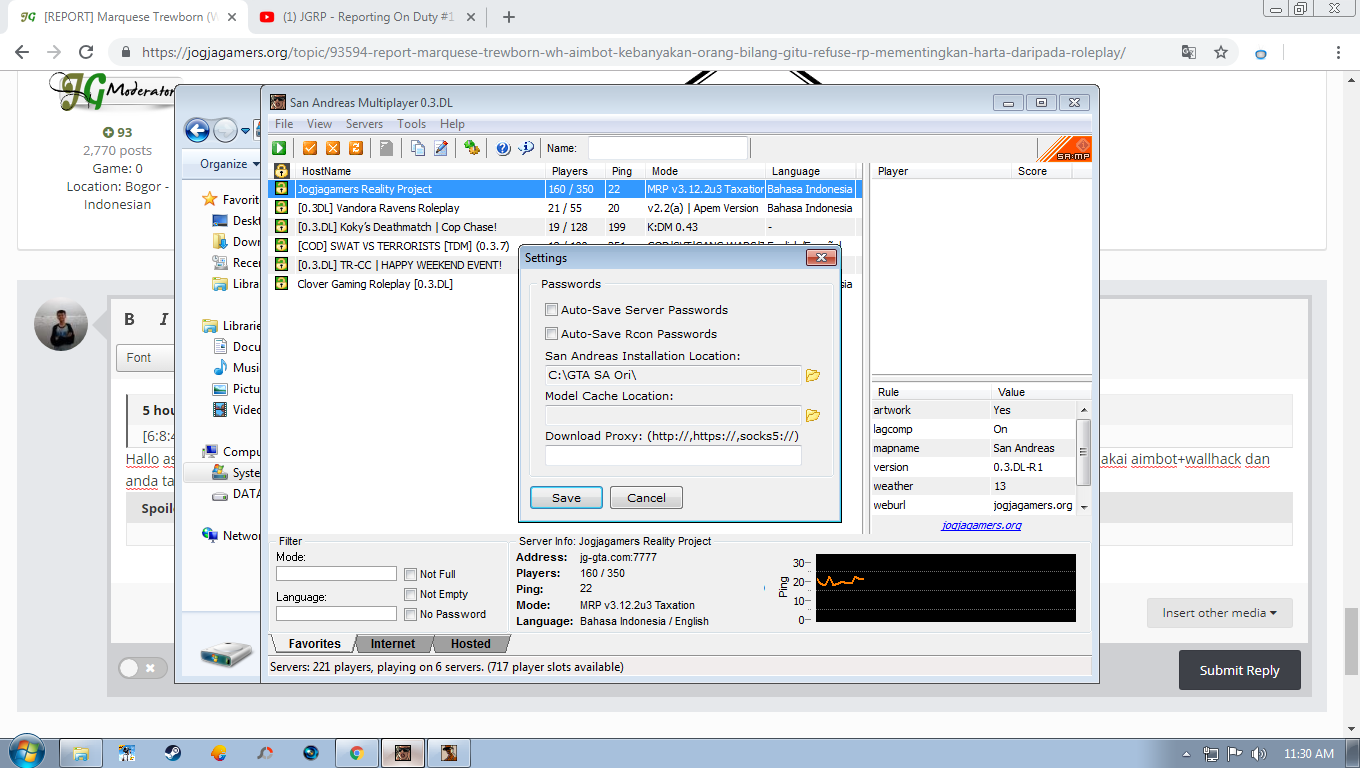Click the server properties pencil toolbar icon
This screenshot has width=1360, height=768.
pyautogui.click(x=441, y=148)
